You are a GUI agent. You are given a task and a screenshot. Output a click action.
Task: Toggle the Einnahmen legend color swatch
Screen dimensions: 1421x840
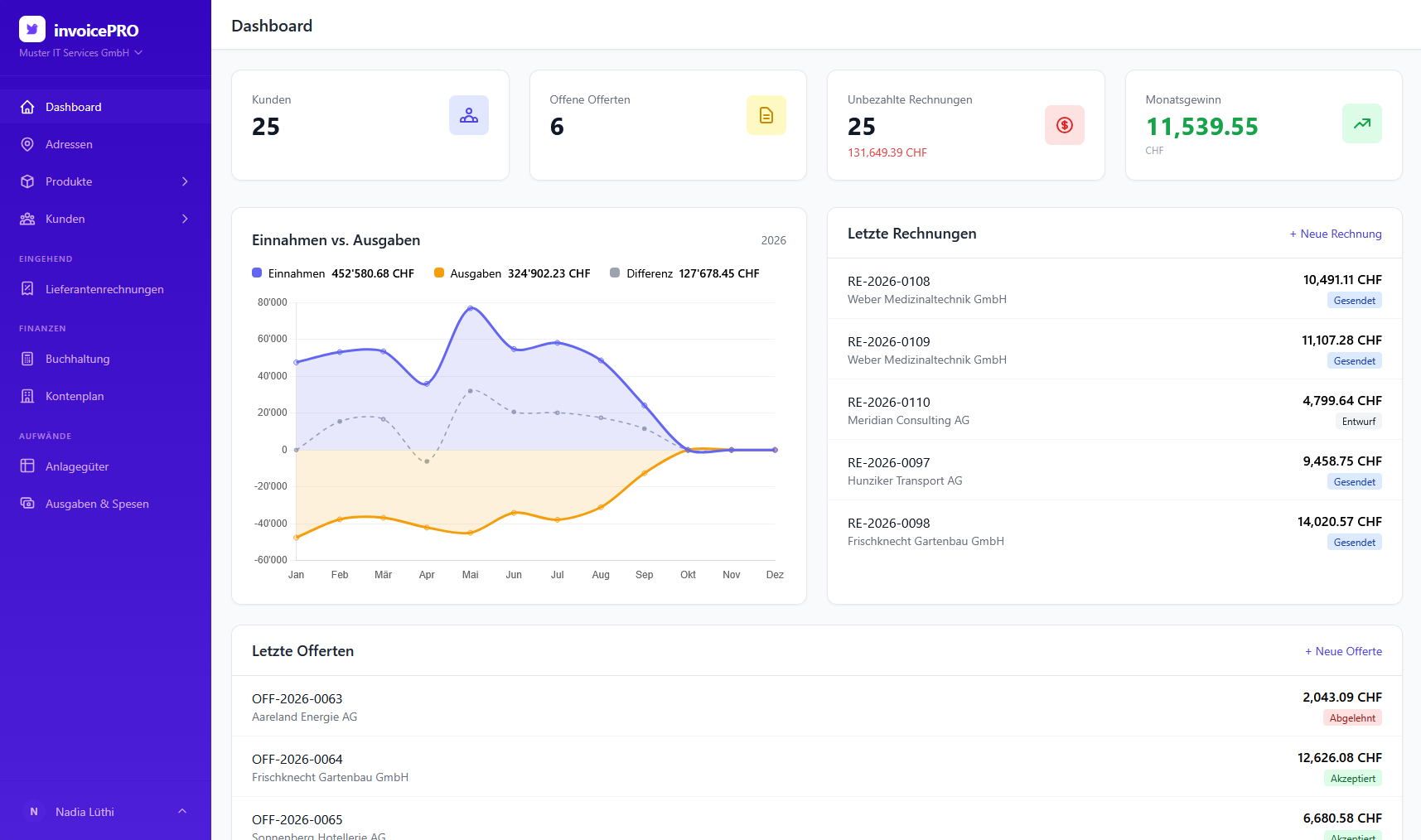tap(257, 273)
